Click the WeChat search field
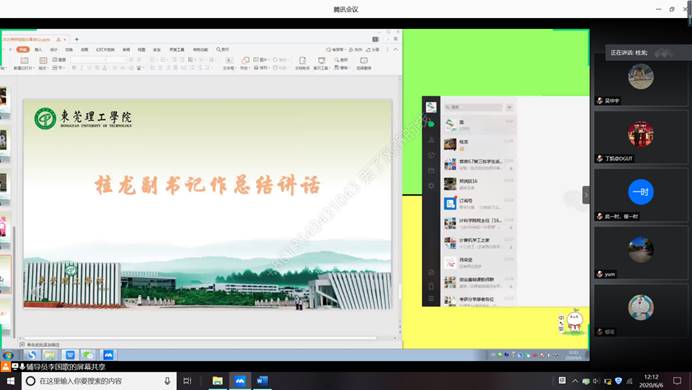Screen dimensions: 692x390 473,107
